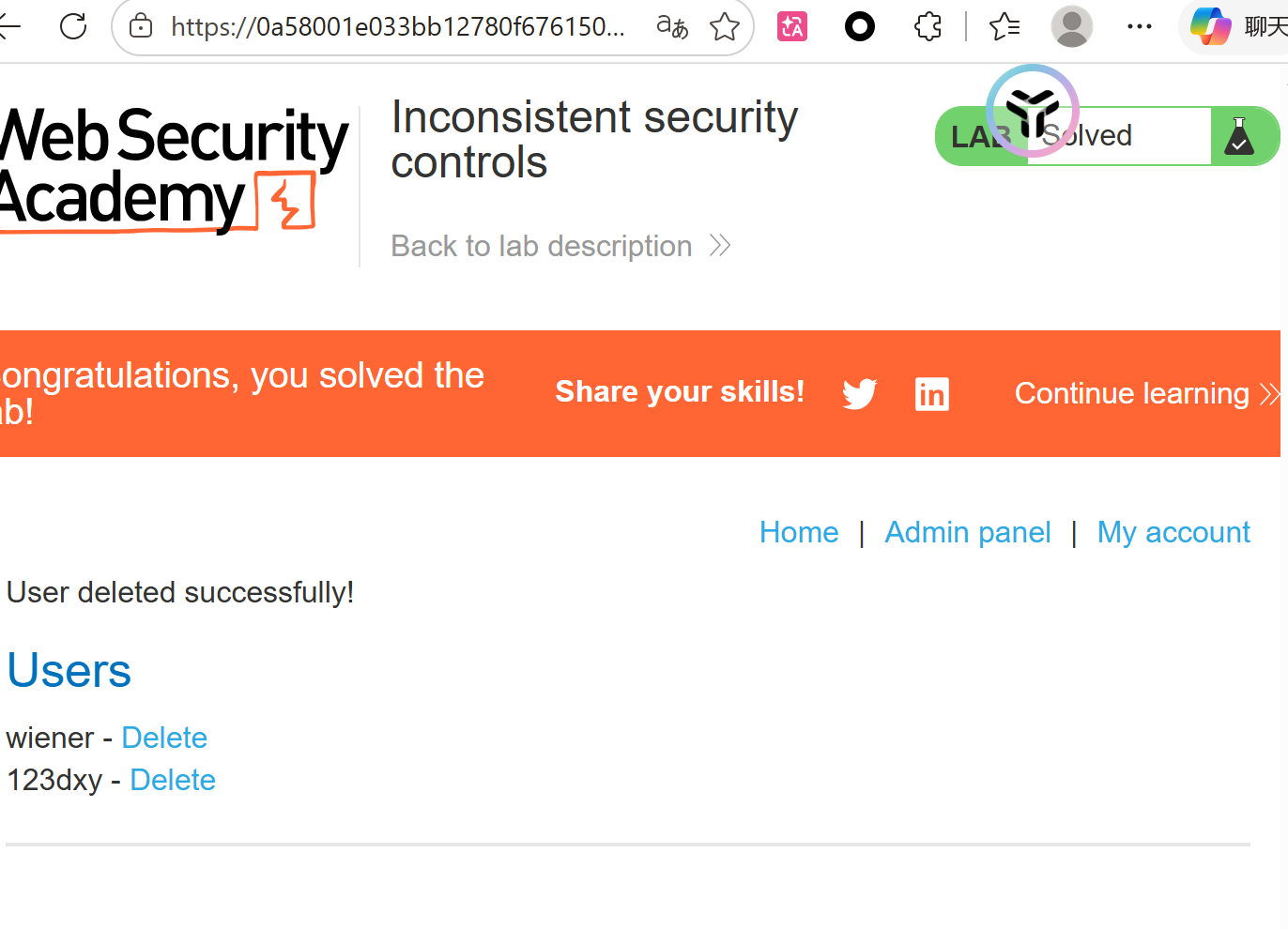Viewport: 1288px width, 929px height.
Task: Open the Favorites list icon
Action: (x=1004, y=26)
